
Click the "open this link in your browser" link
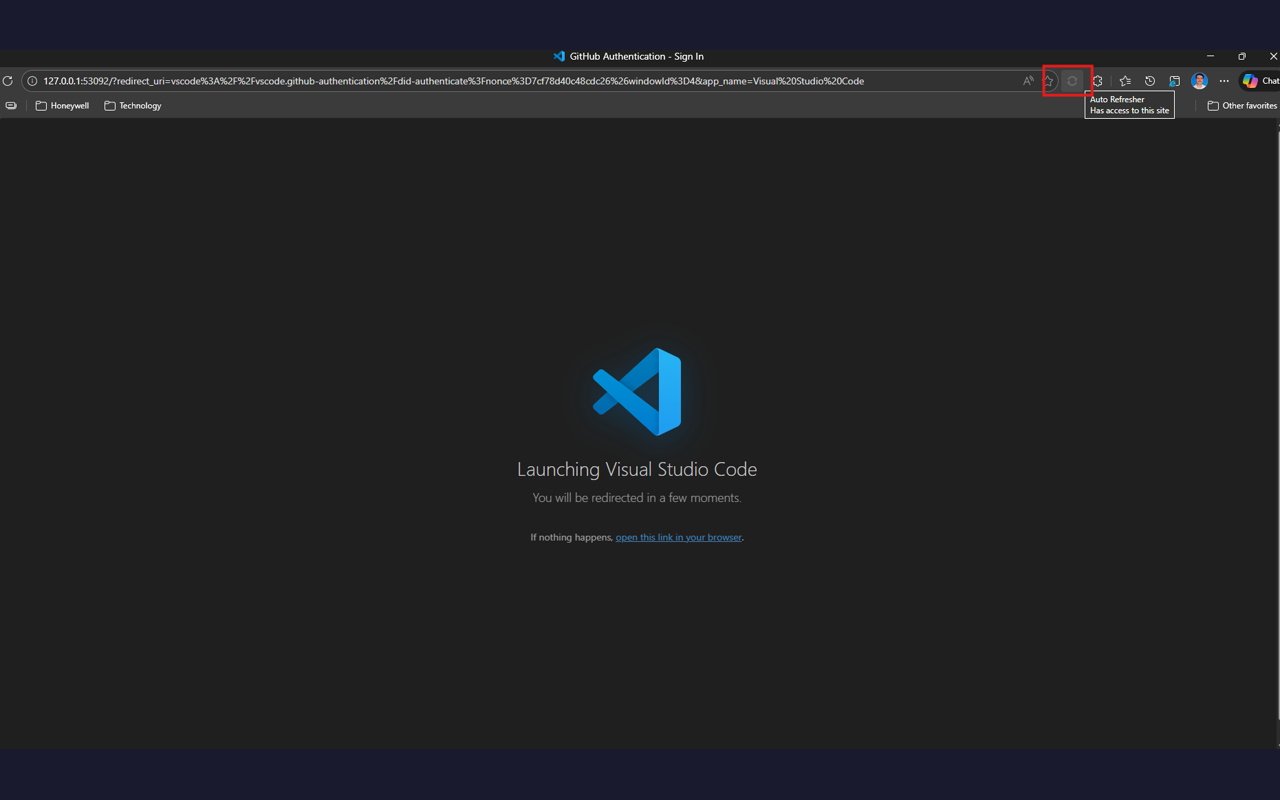[x=679, y=537]
